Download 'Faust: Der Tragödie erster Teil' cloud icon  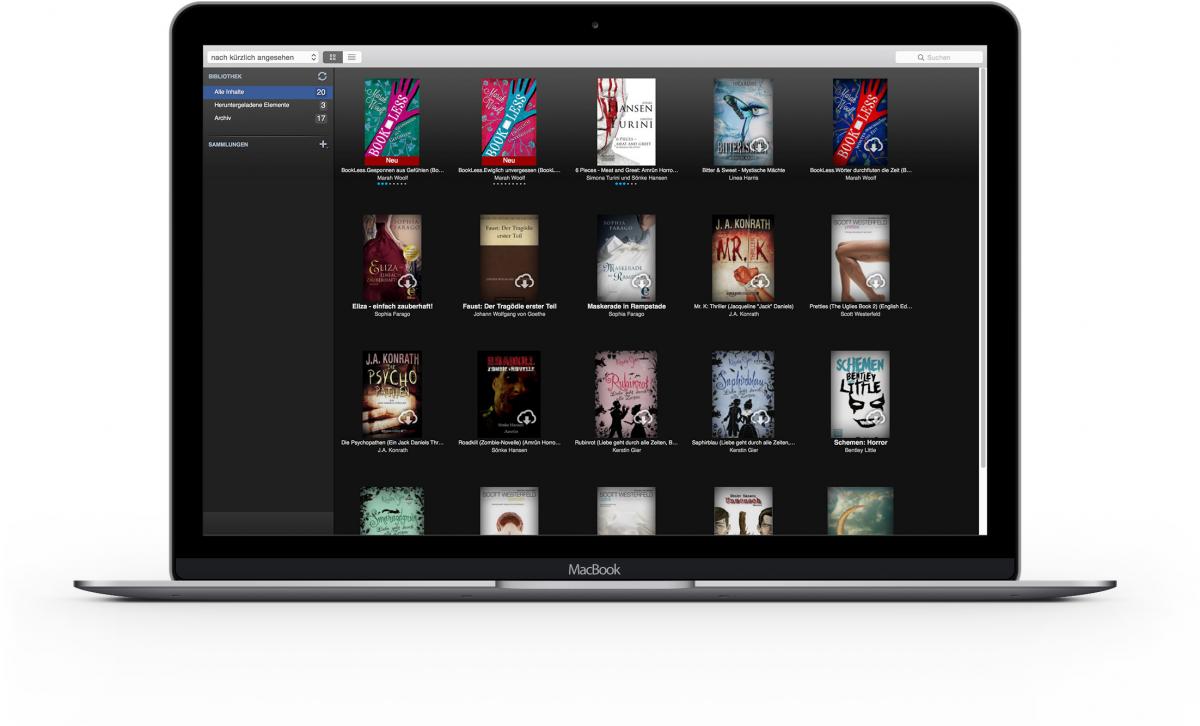525,282
